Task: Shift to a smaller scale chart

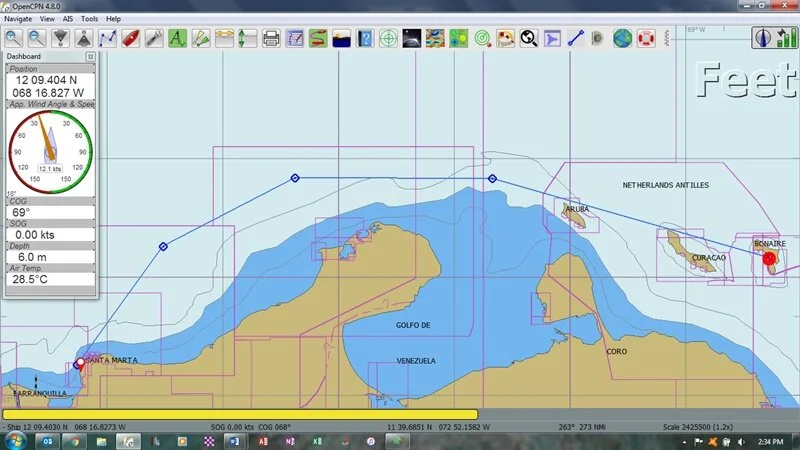Action: [84, 38]
